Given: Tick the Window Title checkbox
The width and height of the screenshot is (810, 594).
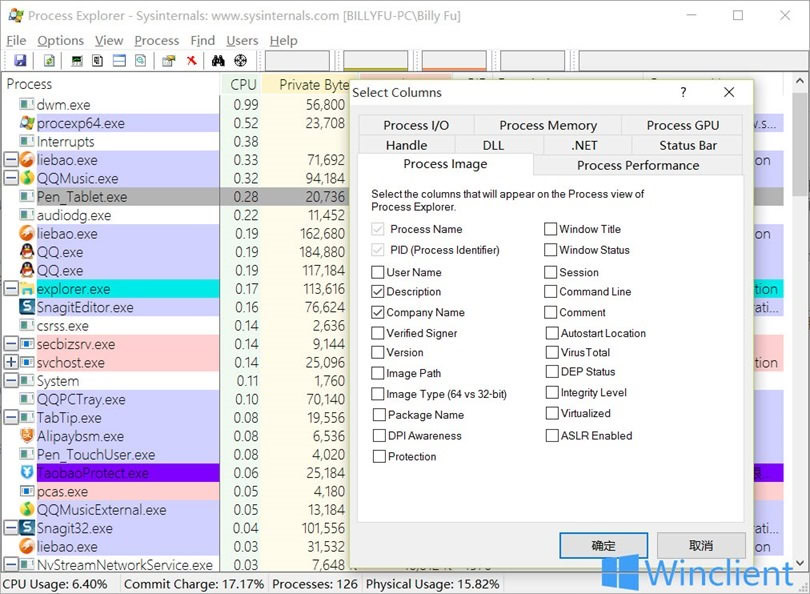Looking at the screenshot, I should (550, 229).
